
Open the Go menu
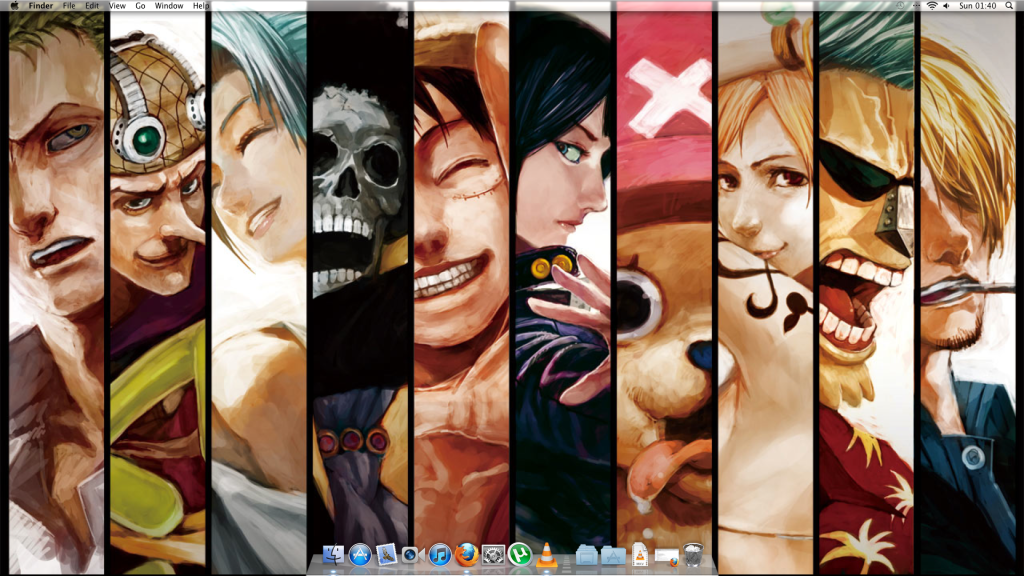pos(140,6)
